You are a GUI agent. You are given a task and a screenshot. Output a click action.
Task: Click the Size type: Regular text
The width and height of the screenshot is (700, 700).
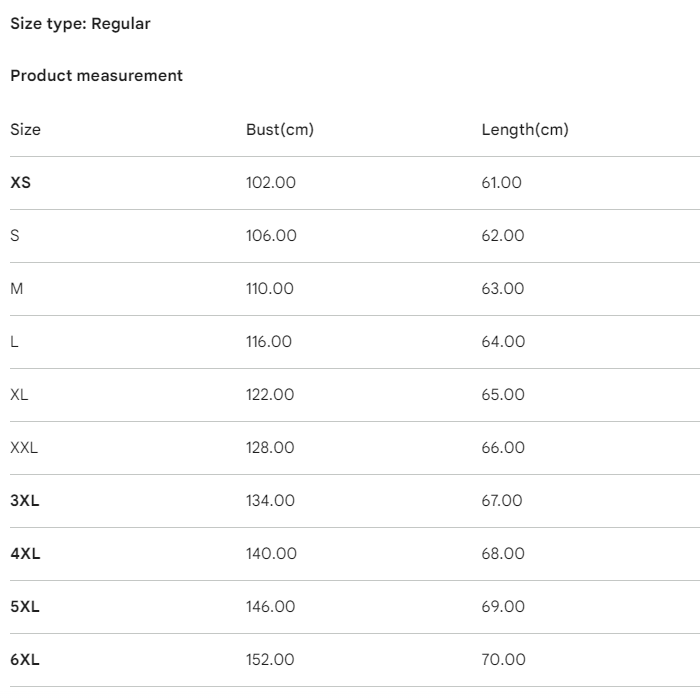tap(80, 24)
